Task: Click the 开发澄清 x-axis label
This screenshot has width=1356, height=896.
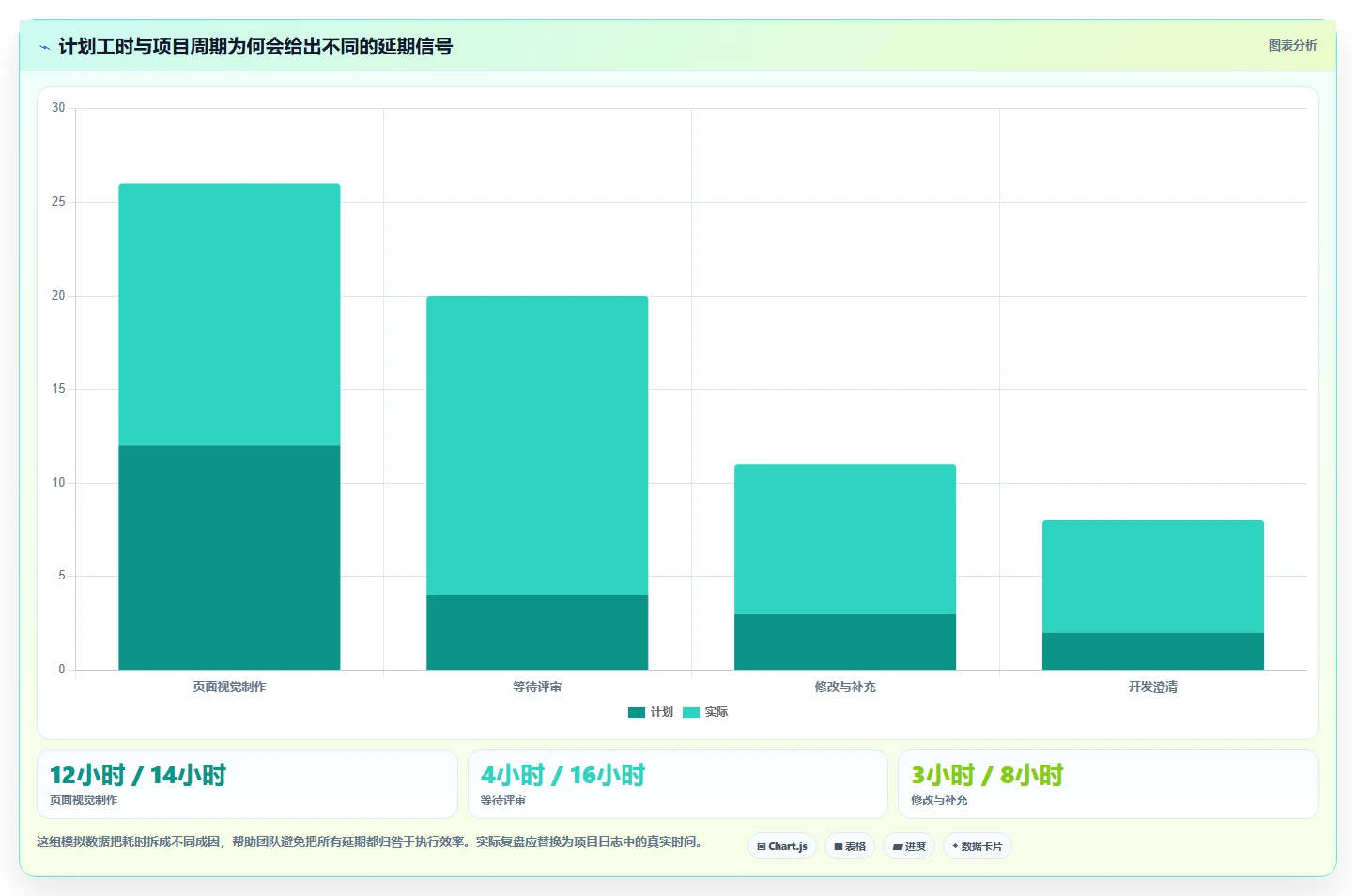Action: point(1153,687)
